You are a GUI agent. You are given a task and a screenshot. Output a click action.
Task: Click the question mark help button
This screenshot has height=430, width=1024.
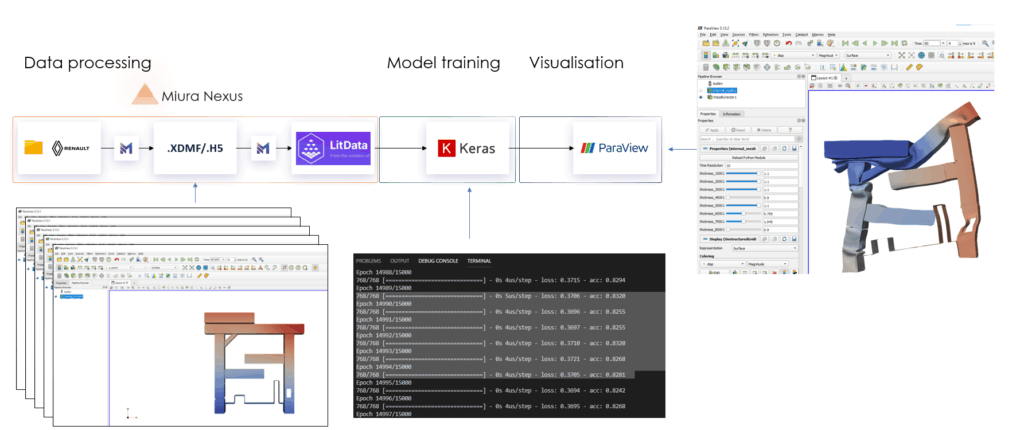click(x=790, y=130)
